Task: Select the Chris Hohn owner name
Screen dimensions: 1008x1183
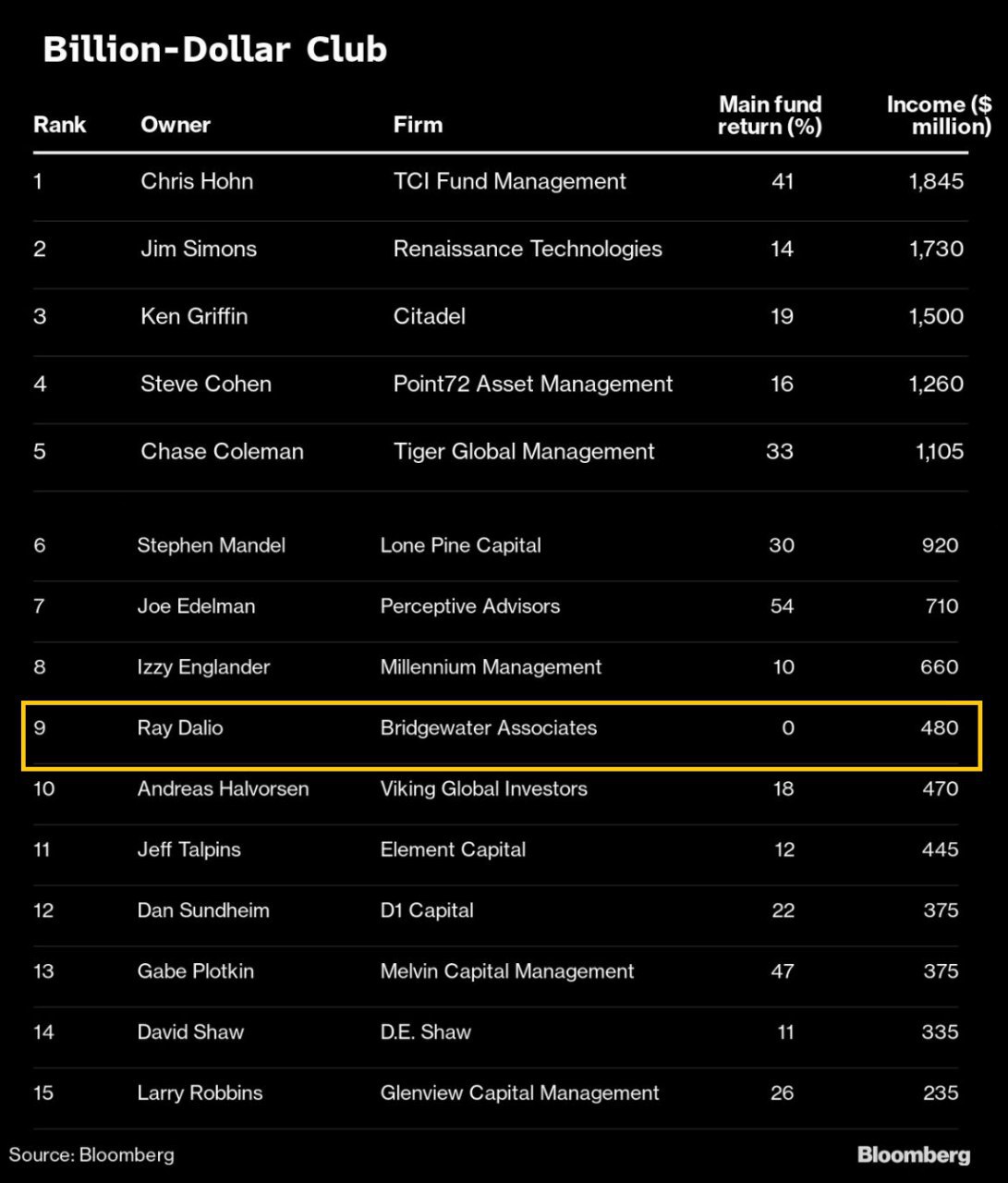Action: (x=197, y=181)
